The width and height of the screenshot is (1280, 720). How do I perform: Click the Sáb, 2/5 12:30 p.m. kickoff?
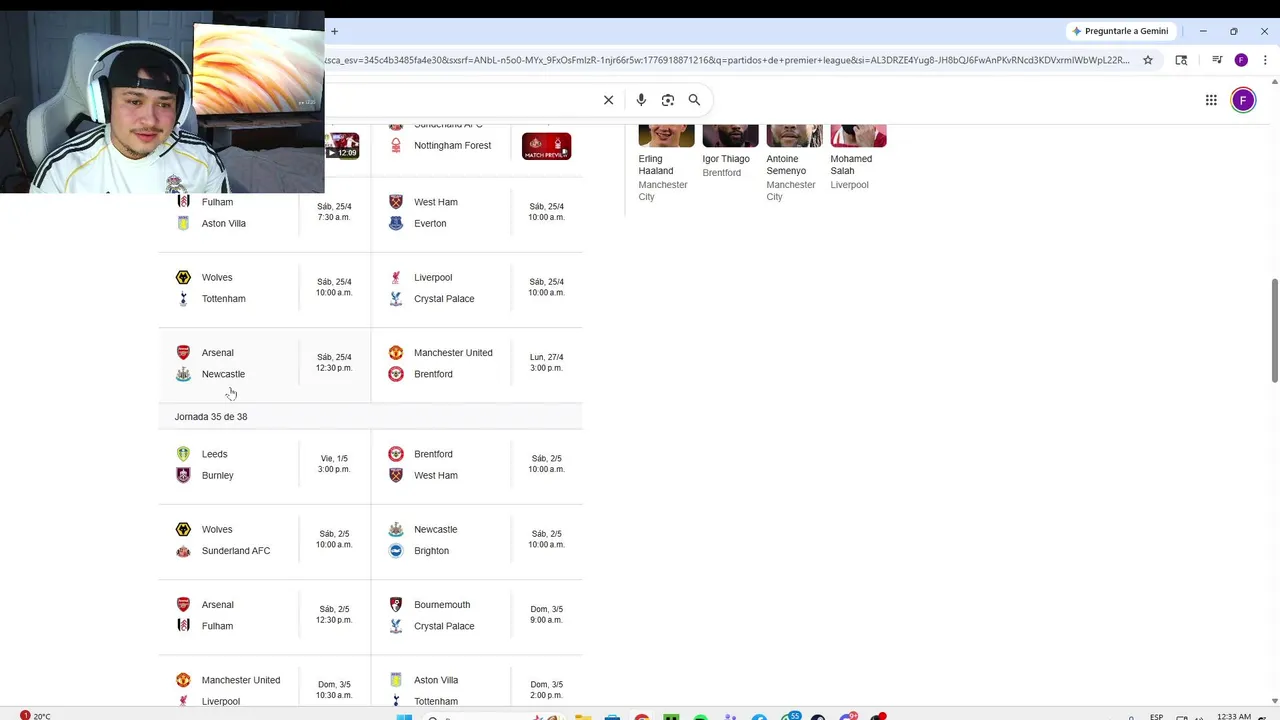(x=334, y=614)
